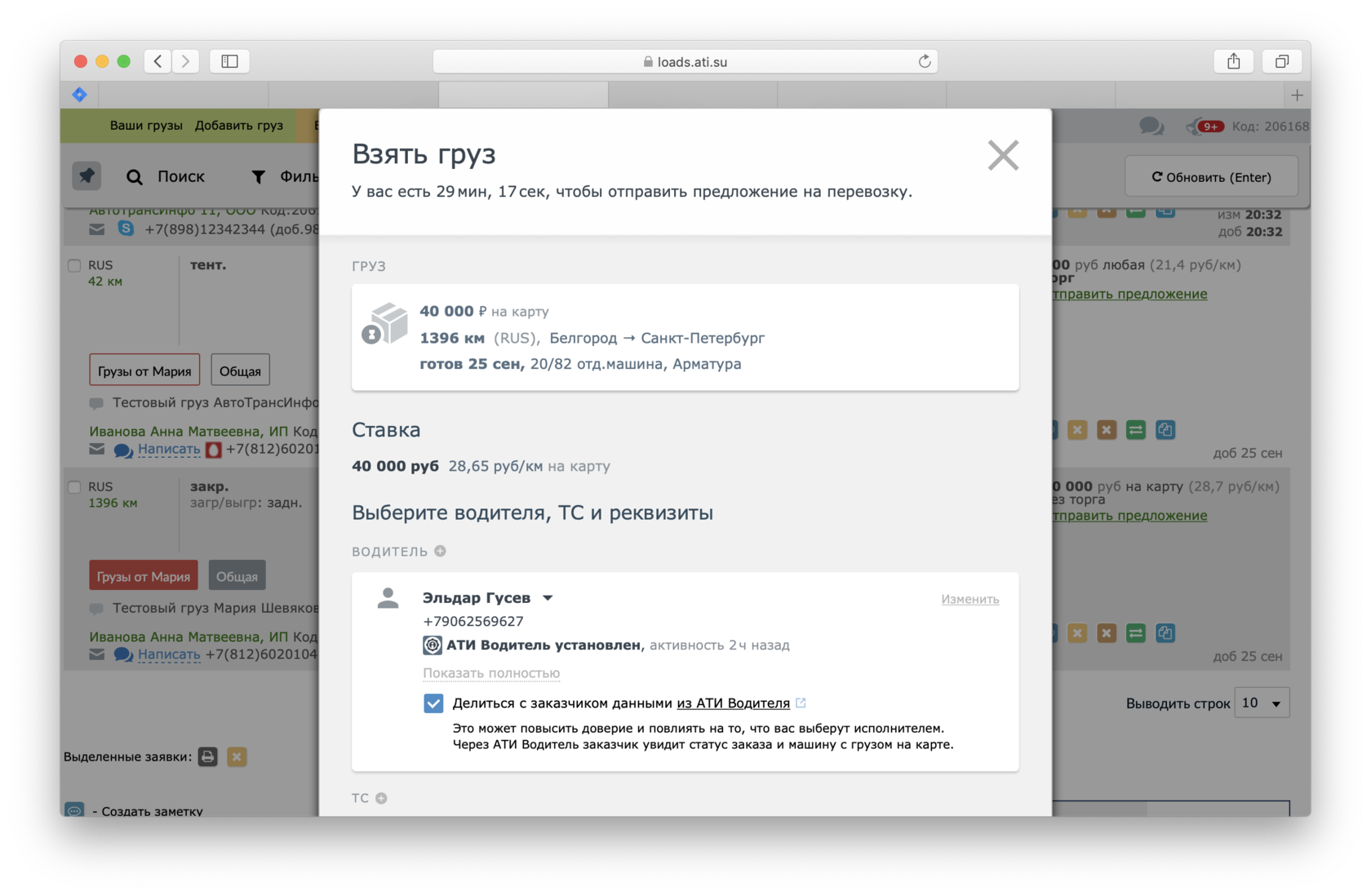Screen dimensions: 1371x896
Task: Click Safari back navigation arrow
Action: 158,61
